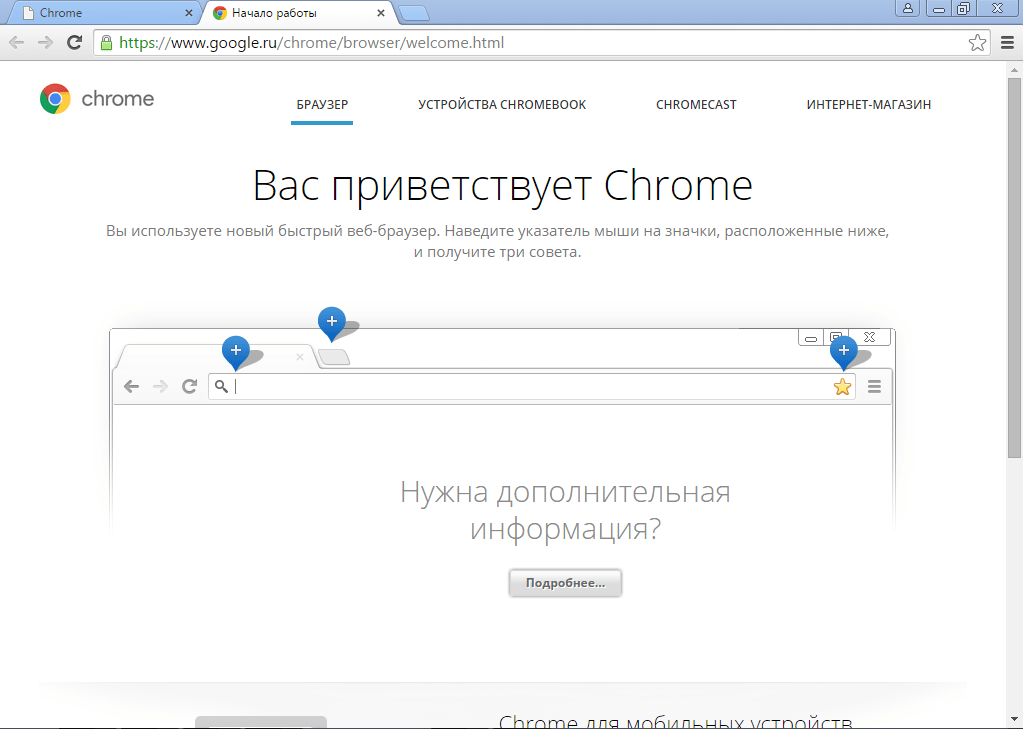Bookmark this page with the star icon

pyautogui.click(x=977, y=43)
